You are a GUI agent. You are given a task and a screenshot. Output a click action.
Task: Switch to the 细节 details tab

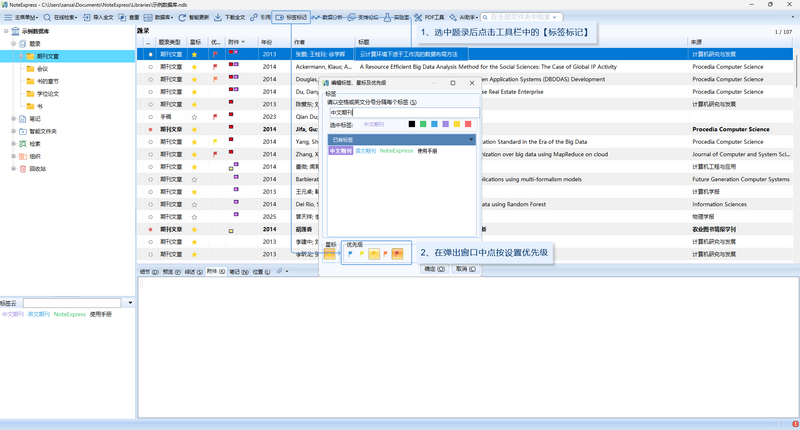tap(148, 272)
